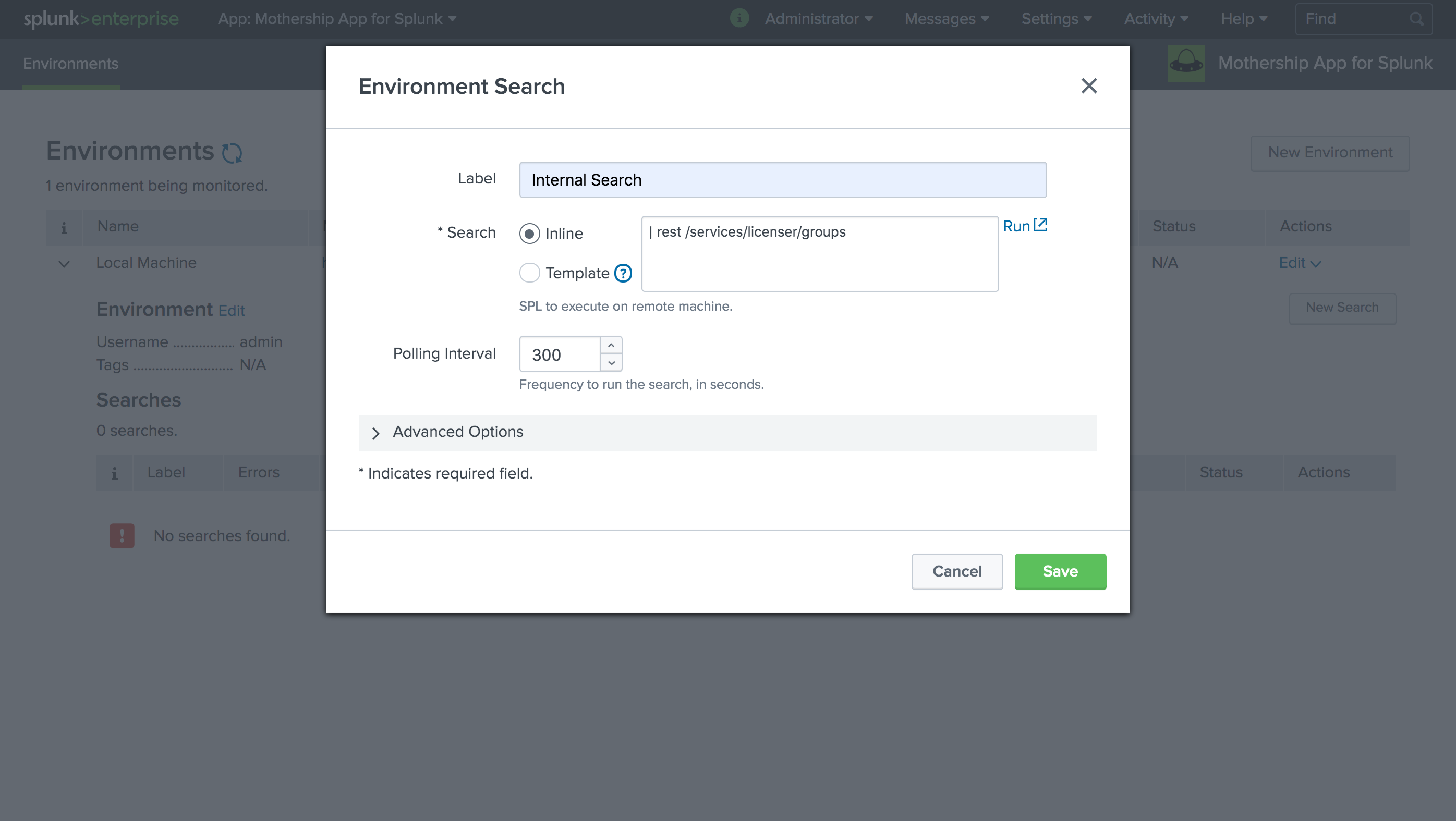Click the Run search link

(1016, 226)
